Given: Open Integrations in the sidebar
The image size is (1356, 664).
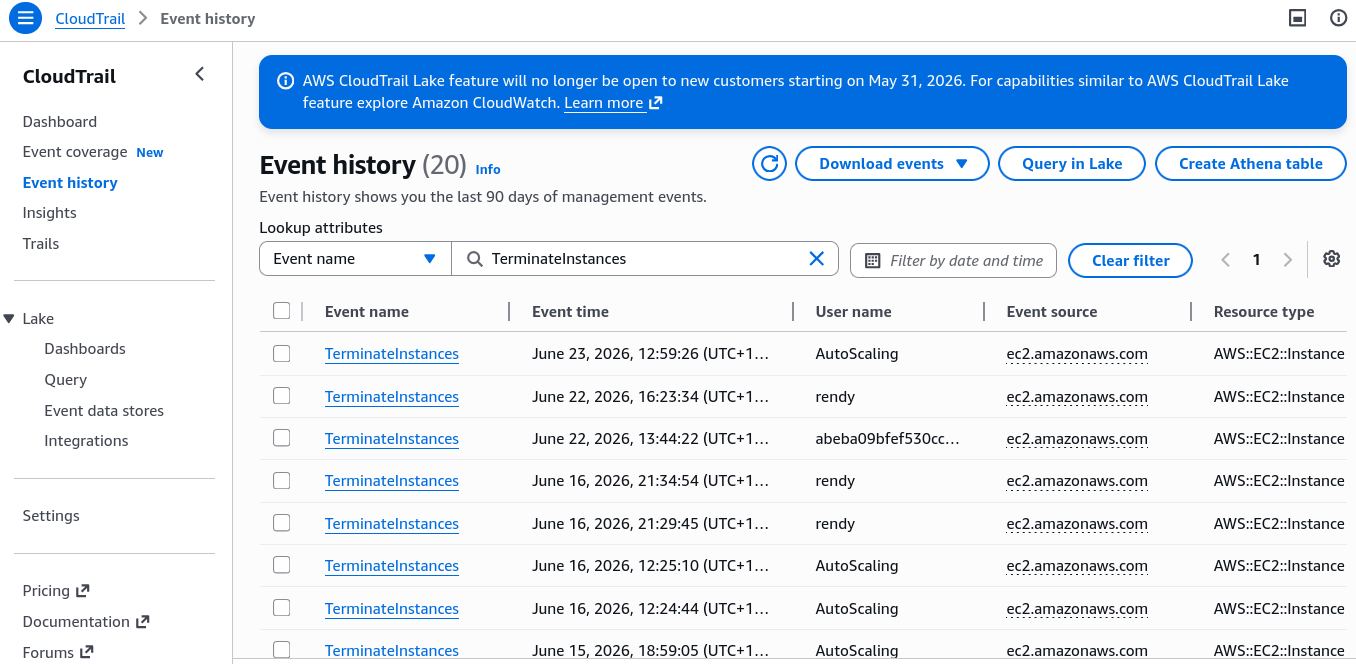Looking at the screenshot, I should [x=86, y=441].
